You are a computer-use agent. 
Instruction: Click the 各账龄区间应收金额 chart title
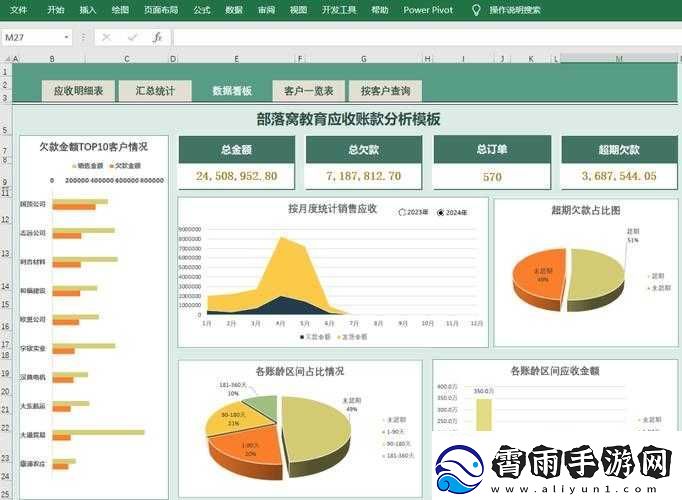tap(555, 371)
